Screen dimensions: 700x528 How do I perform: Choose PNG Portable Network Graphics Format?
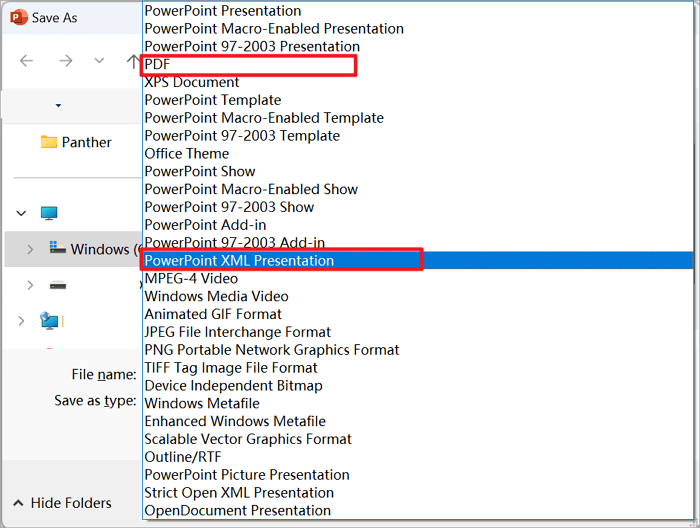pos(418,350)
